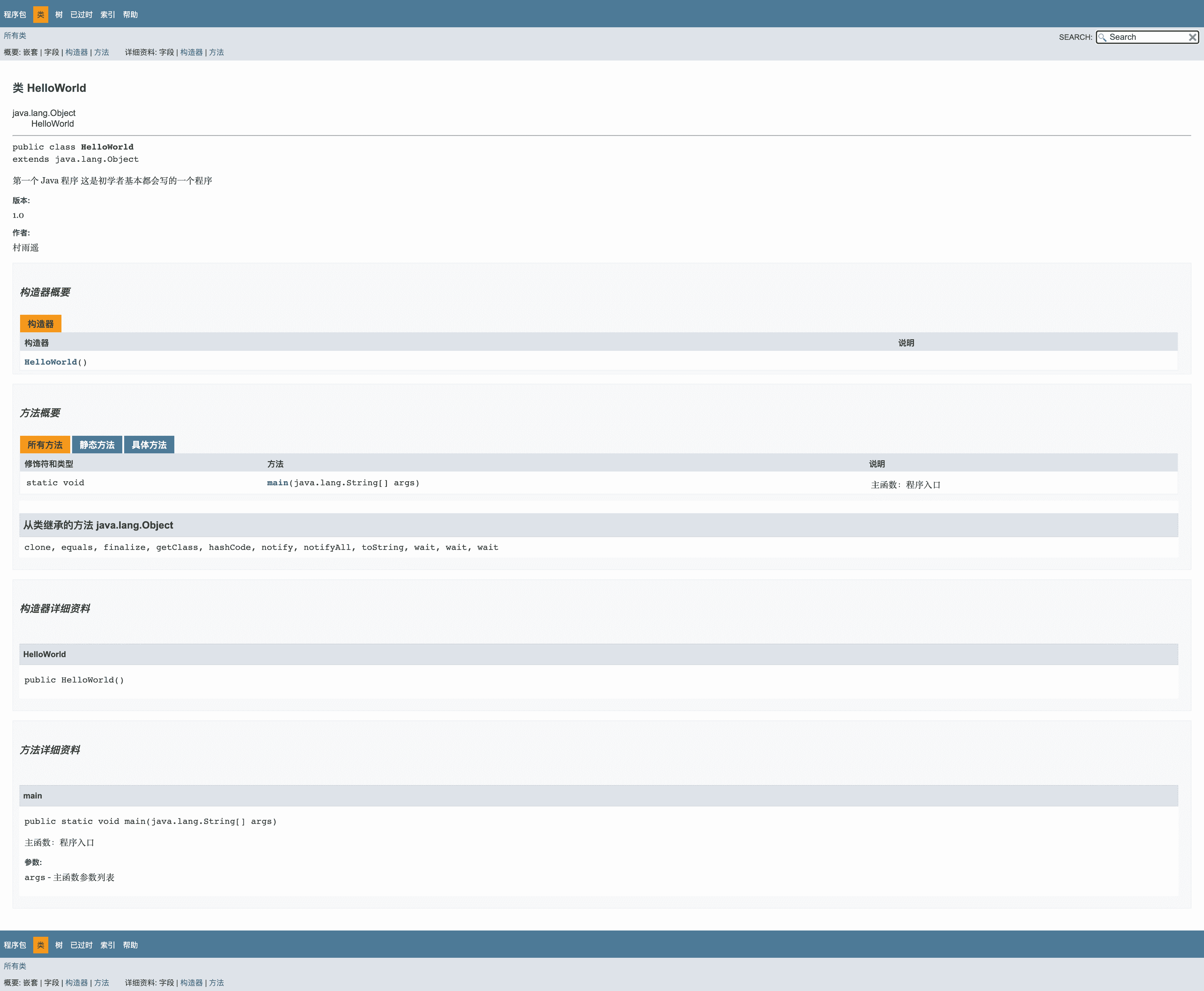Screen dimensions: 1204x991
Task: Jump to 构造器 in top 概要 links
Action: pyautogui.click(x=77, y=52)
